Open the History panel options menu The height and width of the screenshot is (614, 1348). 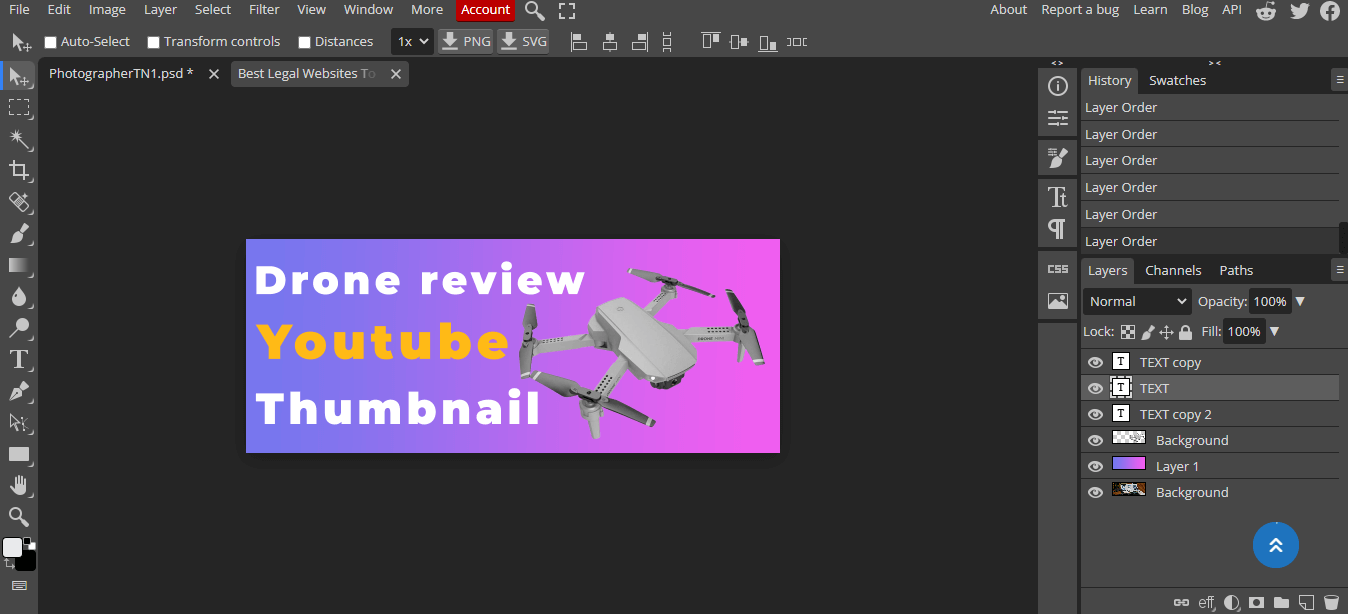(1339, 80)
